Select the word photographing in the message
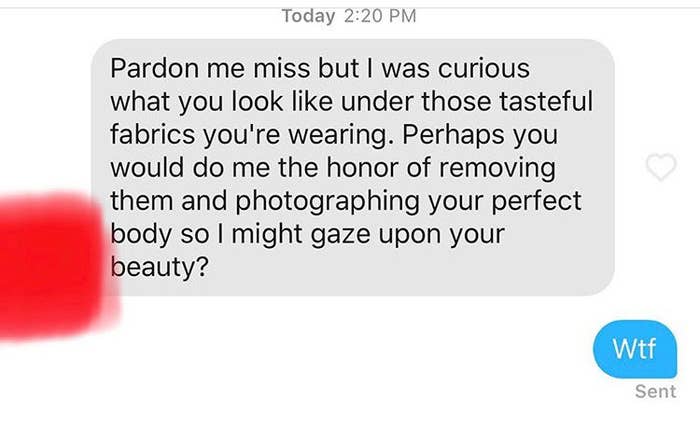 pyautogui.click(x=327, y=201)
